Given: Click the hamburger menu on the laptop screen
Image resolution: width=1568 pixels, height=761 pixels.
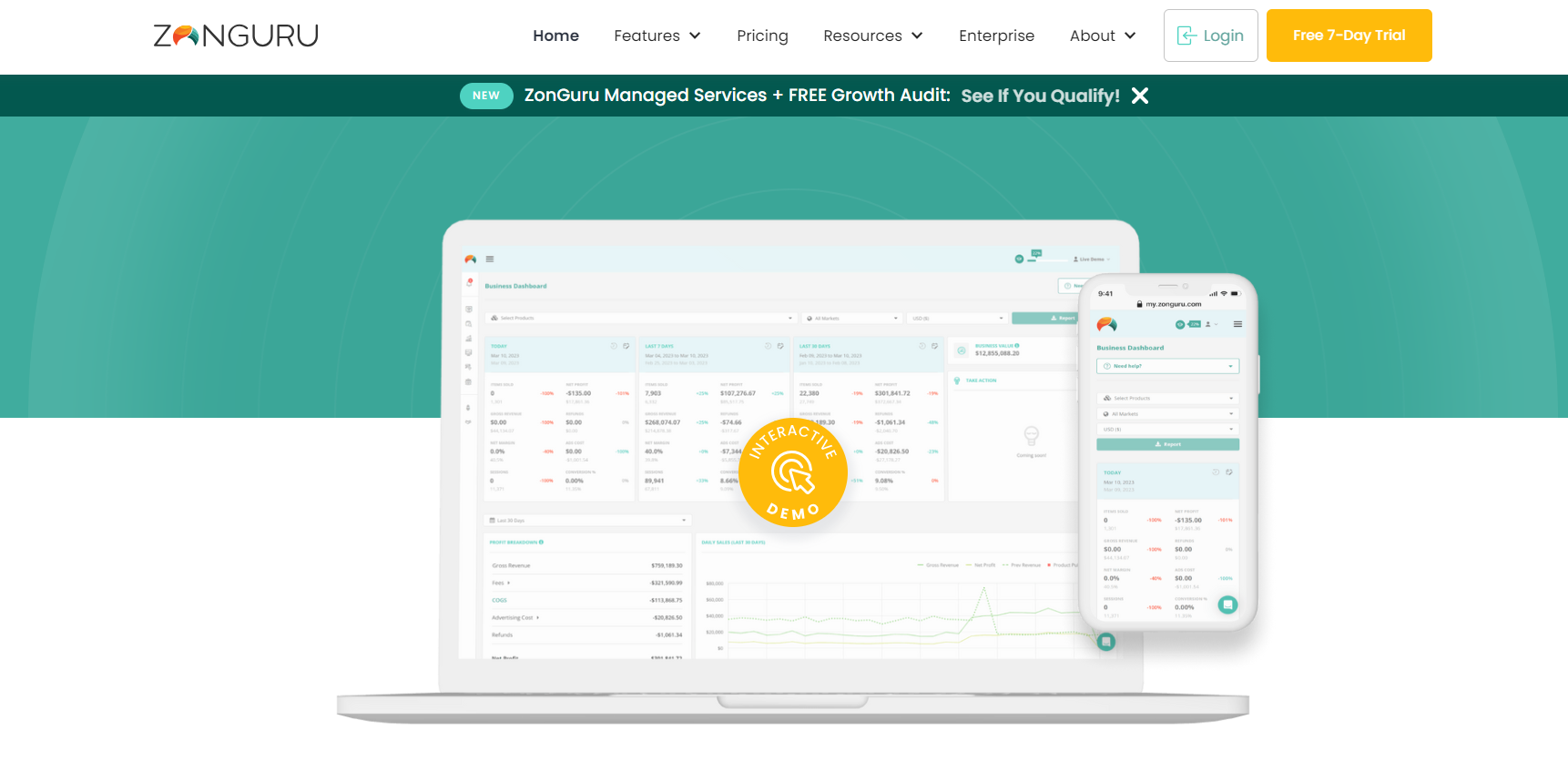Looking at the screenshot, I should (x=490, y=259).
